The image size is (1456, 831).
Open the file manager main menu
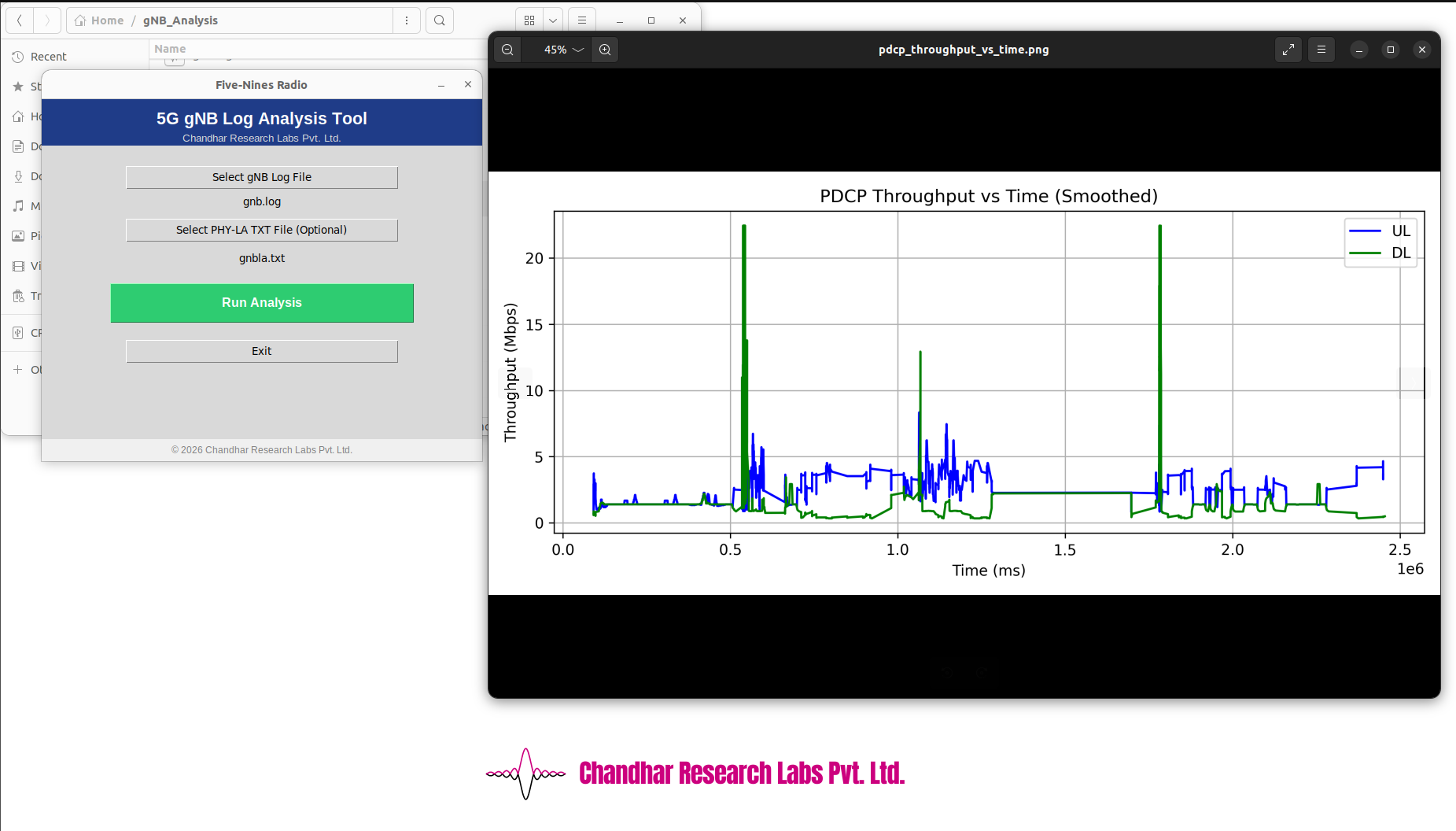(582, 20)
